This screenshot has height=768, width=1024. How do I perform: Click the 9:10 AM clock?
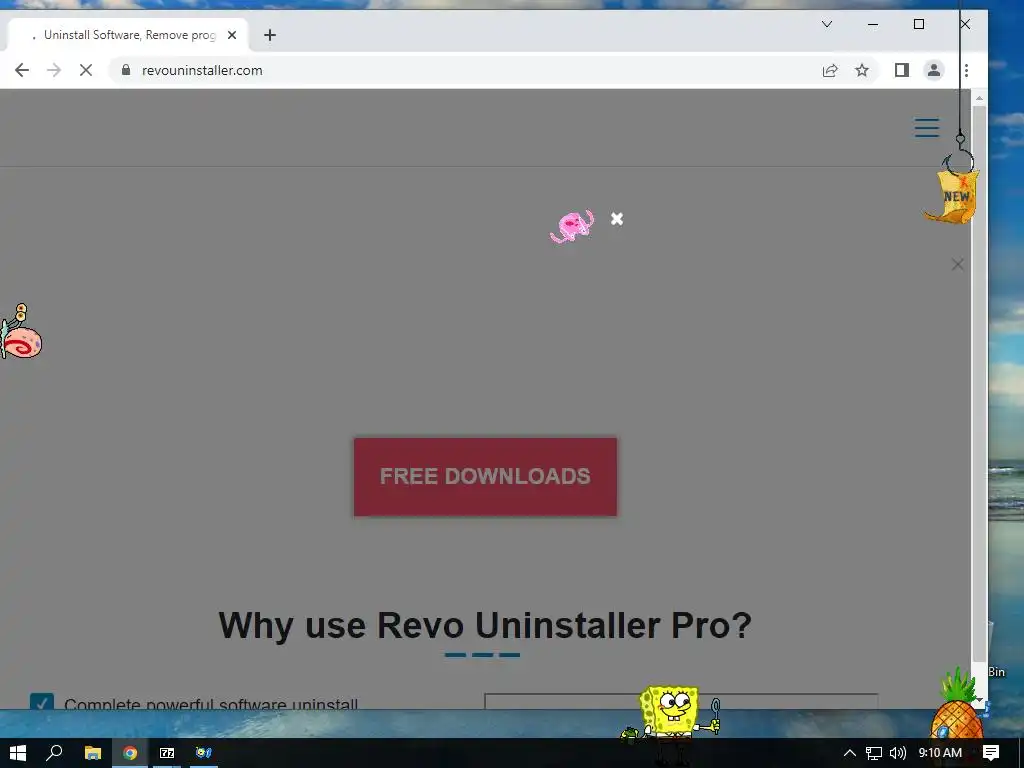(940, 753)
